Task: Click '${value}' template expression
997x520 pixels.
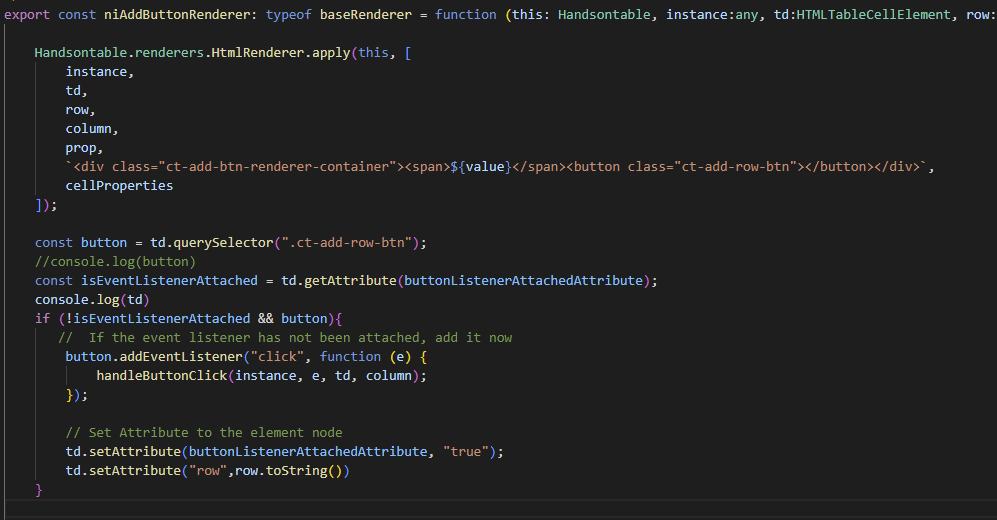Action: coord(481,167)
